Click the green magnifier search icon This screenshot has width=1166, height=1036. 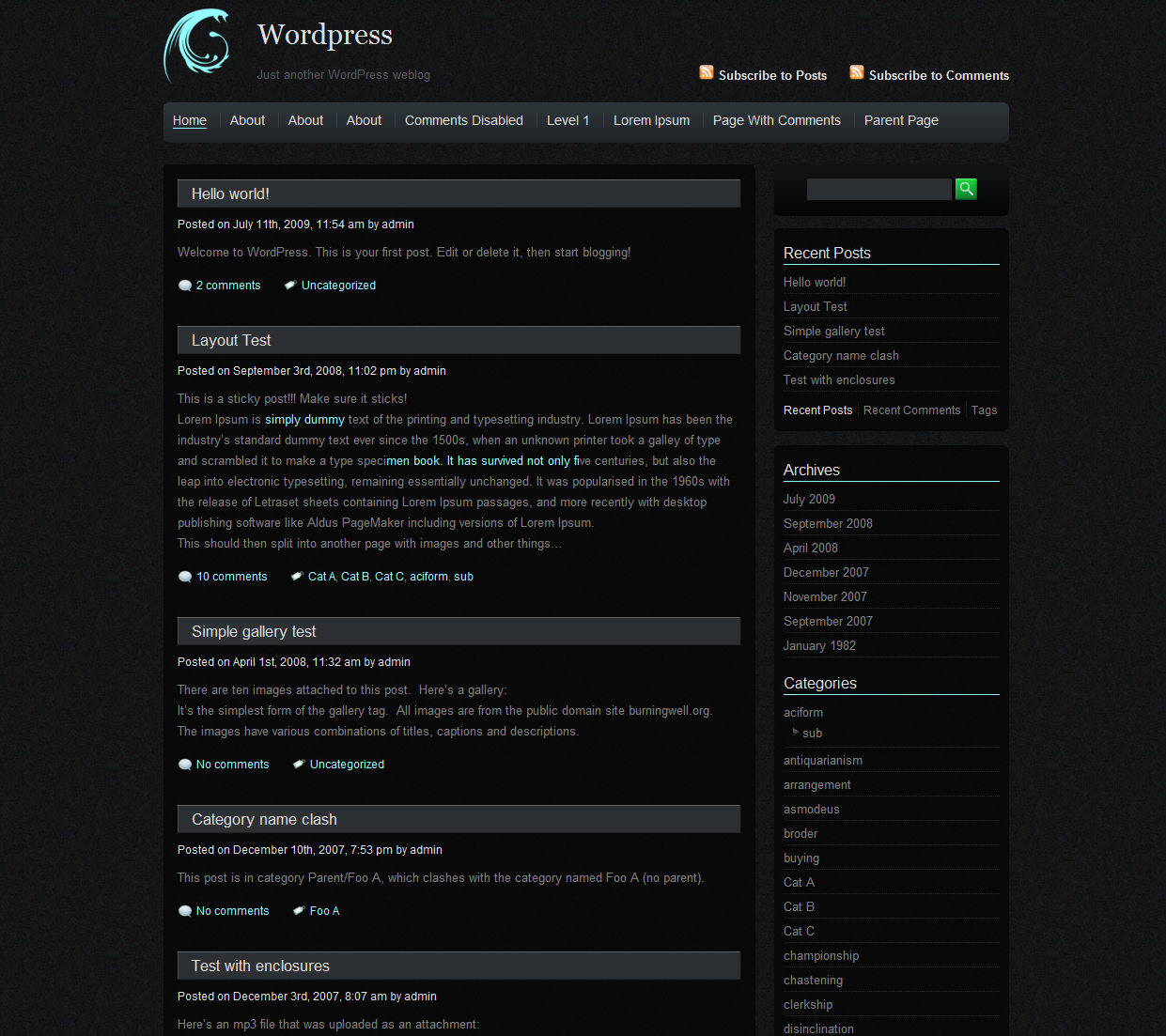click(x=966, y=188)
